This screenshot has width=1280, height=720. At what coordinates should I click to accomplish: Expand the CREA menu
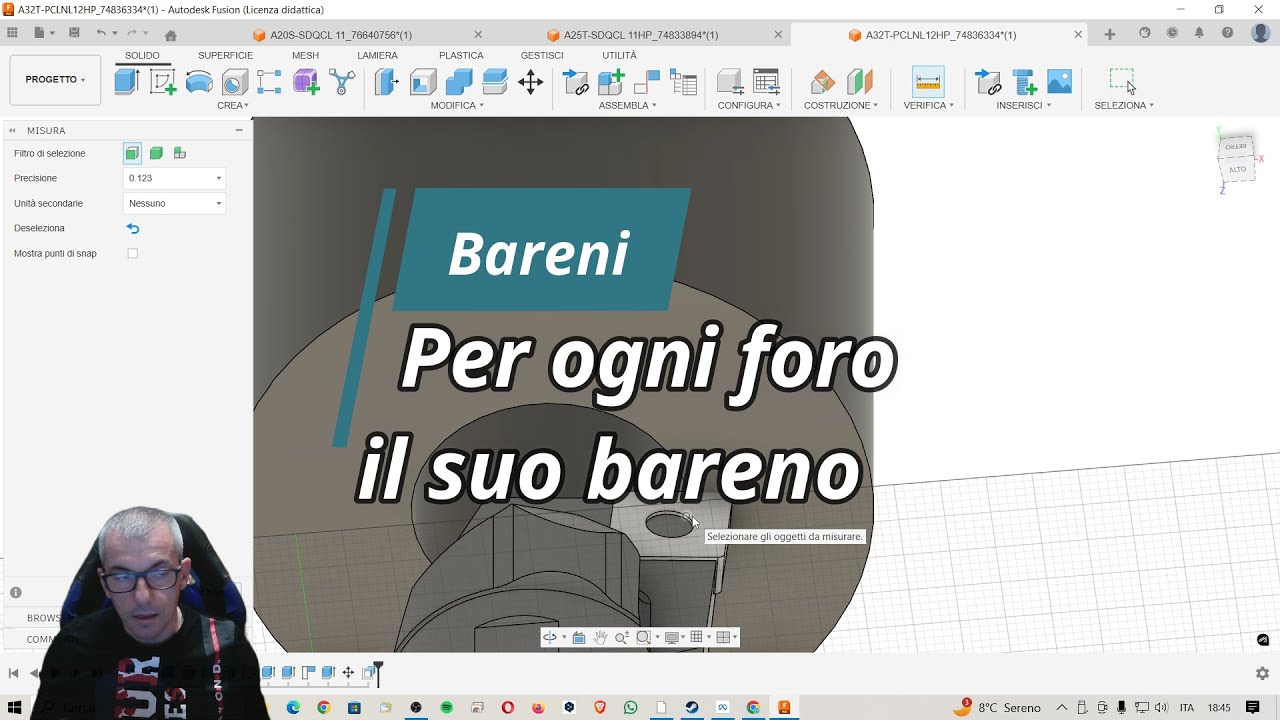pos(233,105)
